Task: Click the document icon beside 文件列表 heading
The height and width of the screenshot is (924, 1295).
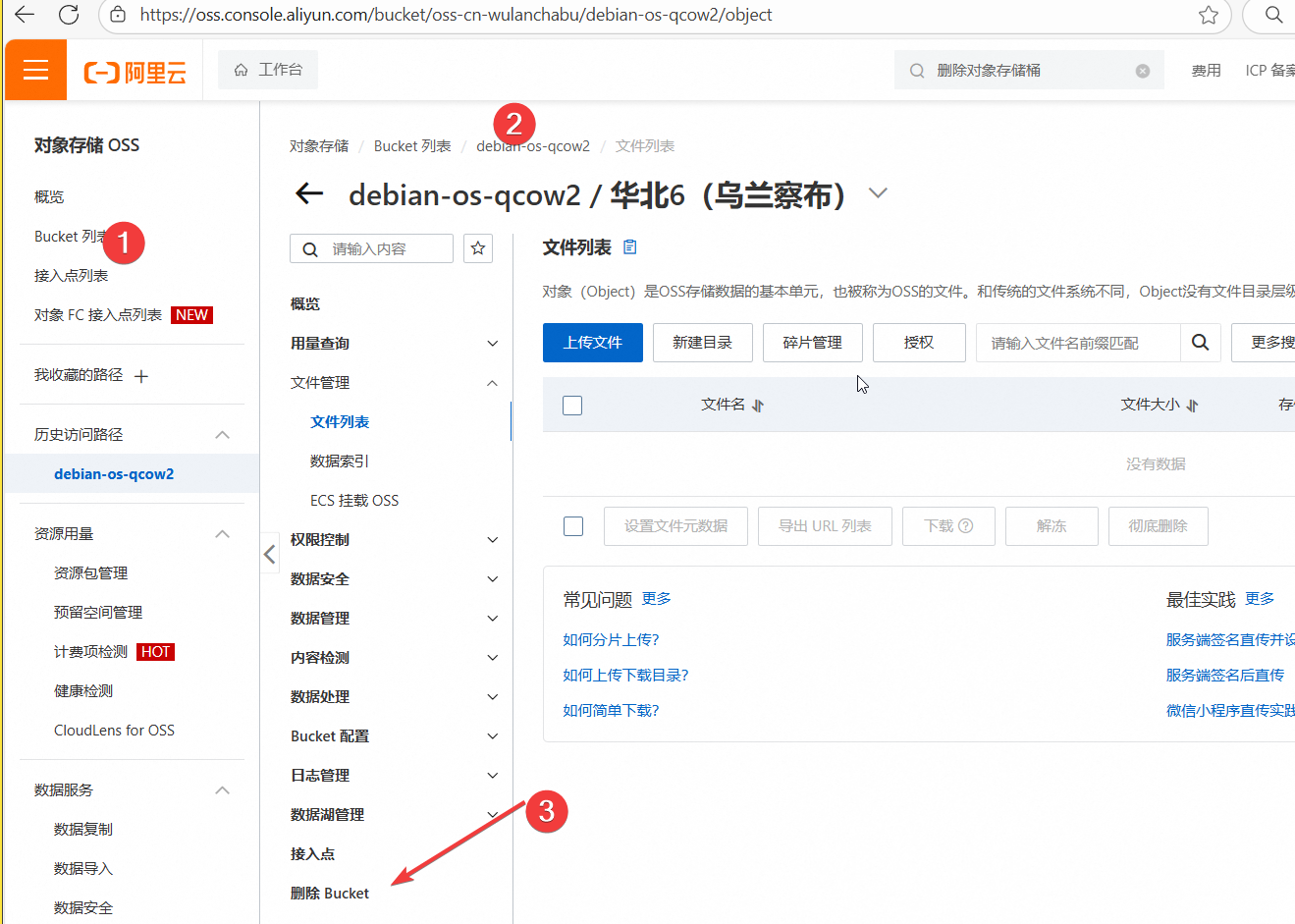Action: 630,247
